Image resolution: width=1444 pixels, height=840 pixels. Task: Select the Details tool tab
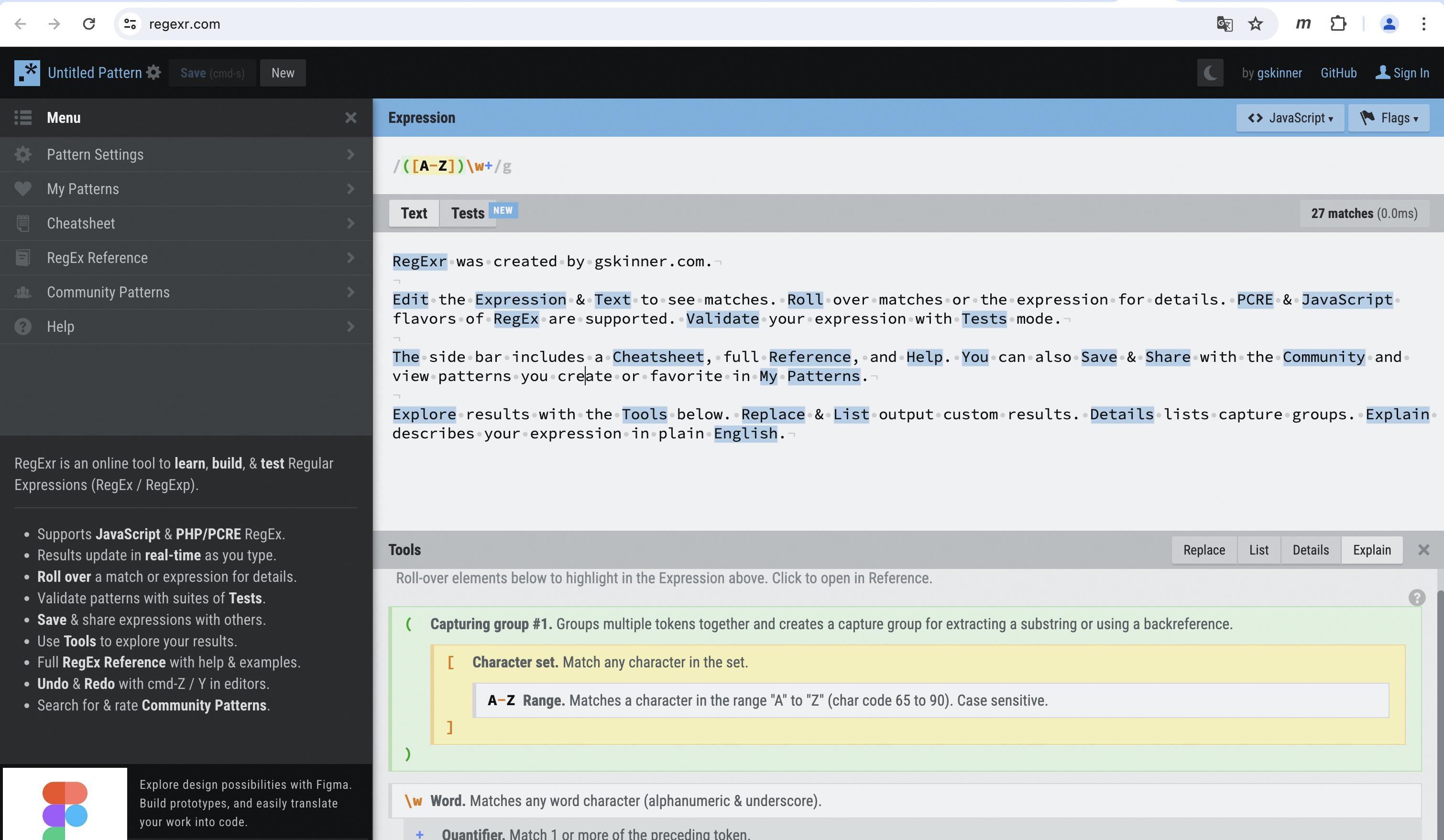1310,549
